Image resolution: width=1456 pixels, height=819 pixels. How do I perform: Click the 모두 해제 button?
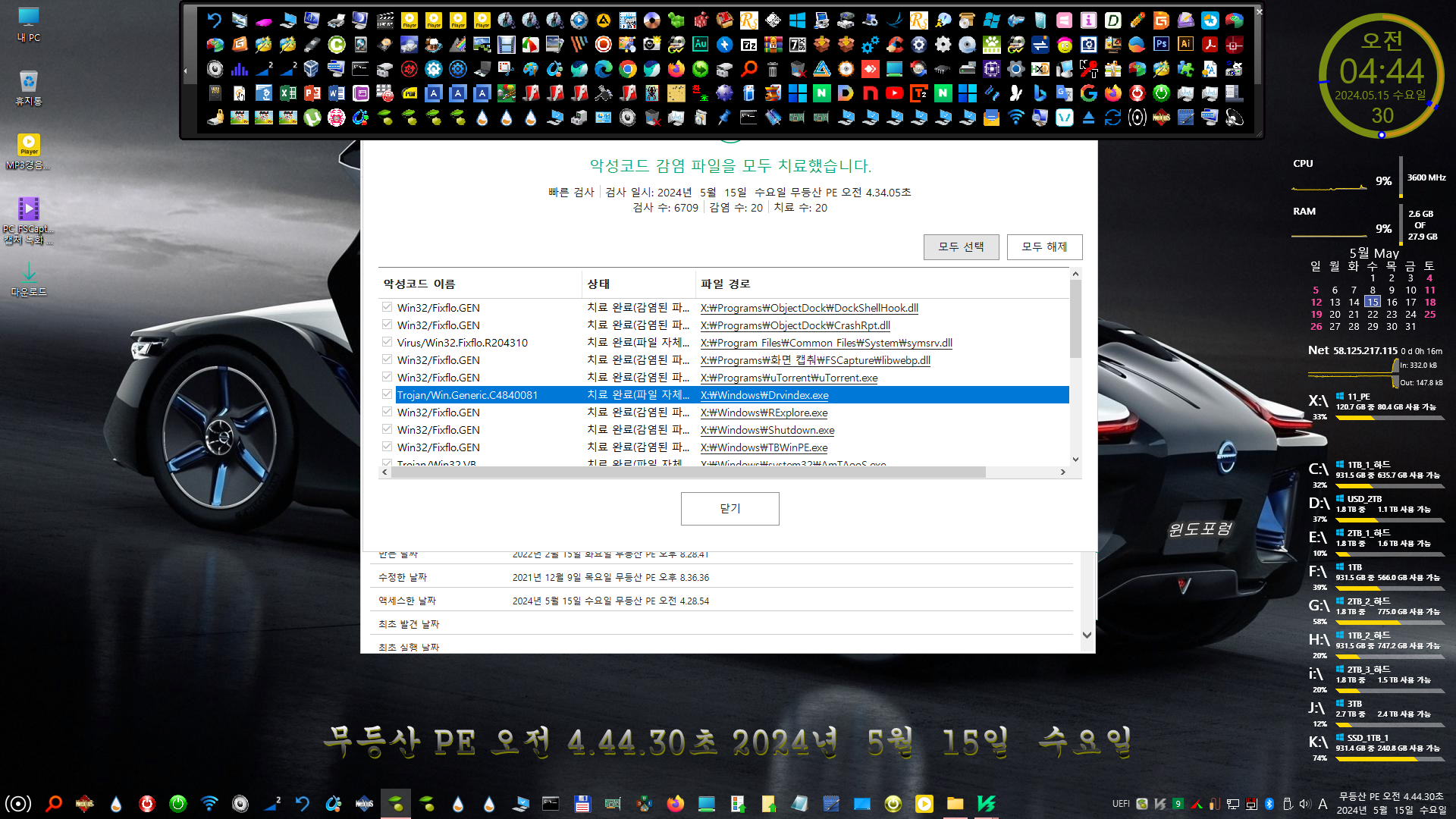click(x=1044, y=246)
